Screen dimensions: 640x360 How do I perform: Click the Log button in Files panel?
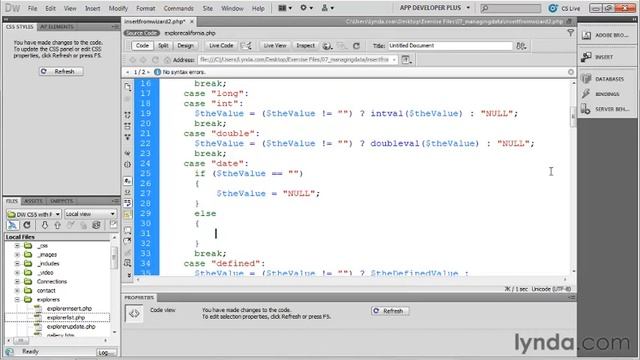(x=106, y=352)
